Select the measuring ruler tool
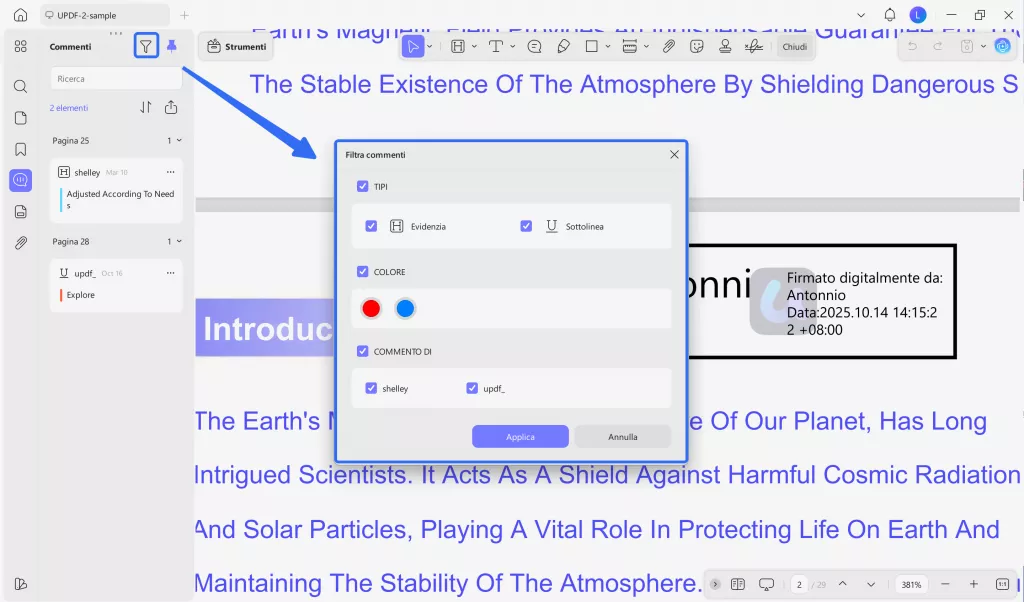 [630, 46]
